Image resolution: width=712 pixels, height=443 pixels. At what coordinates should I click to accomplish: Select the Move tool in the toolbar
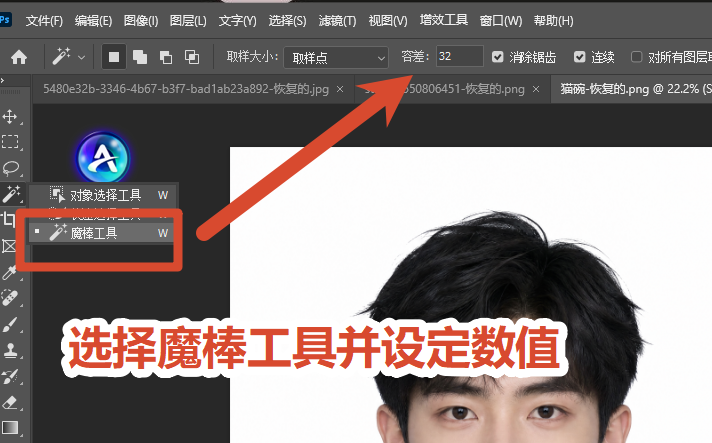10,117
